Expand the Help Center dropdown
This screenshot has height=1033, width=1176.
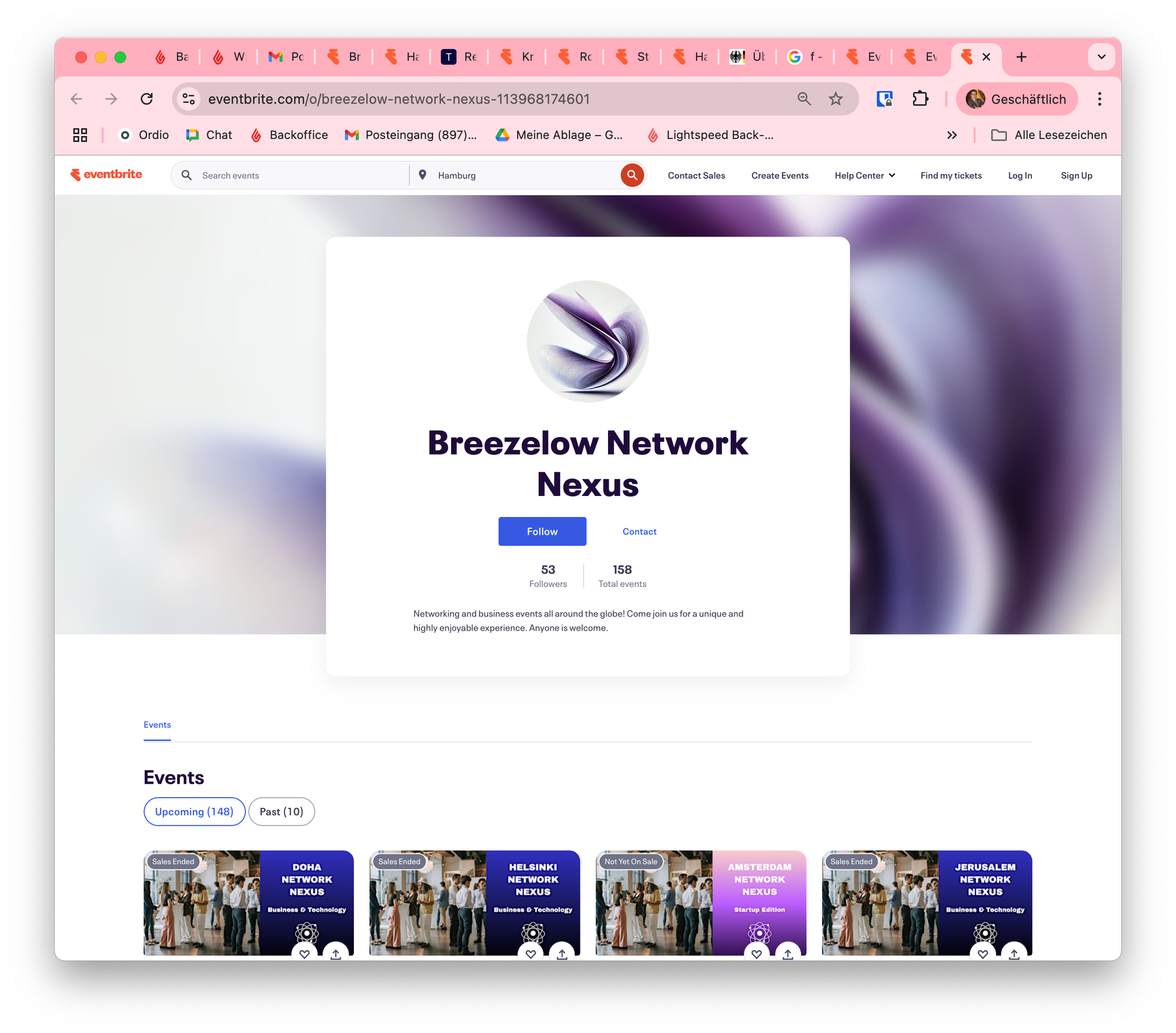click(864, 175)
